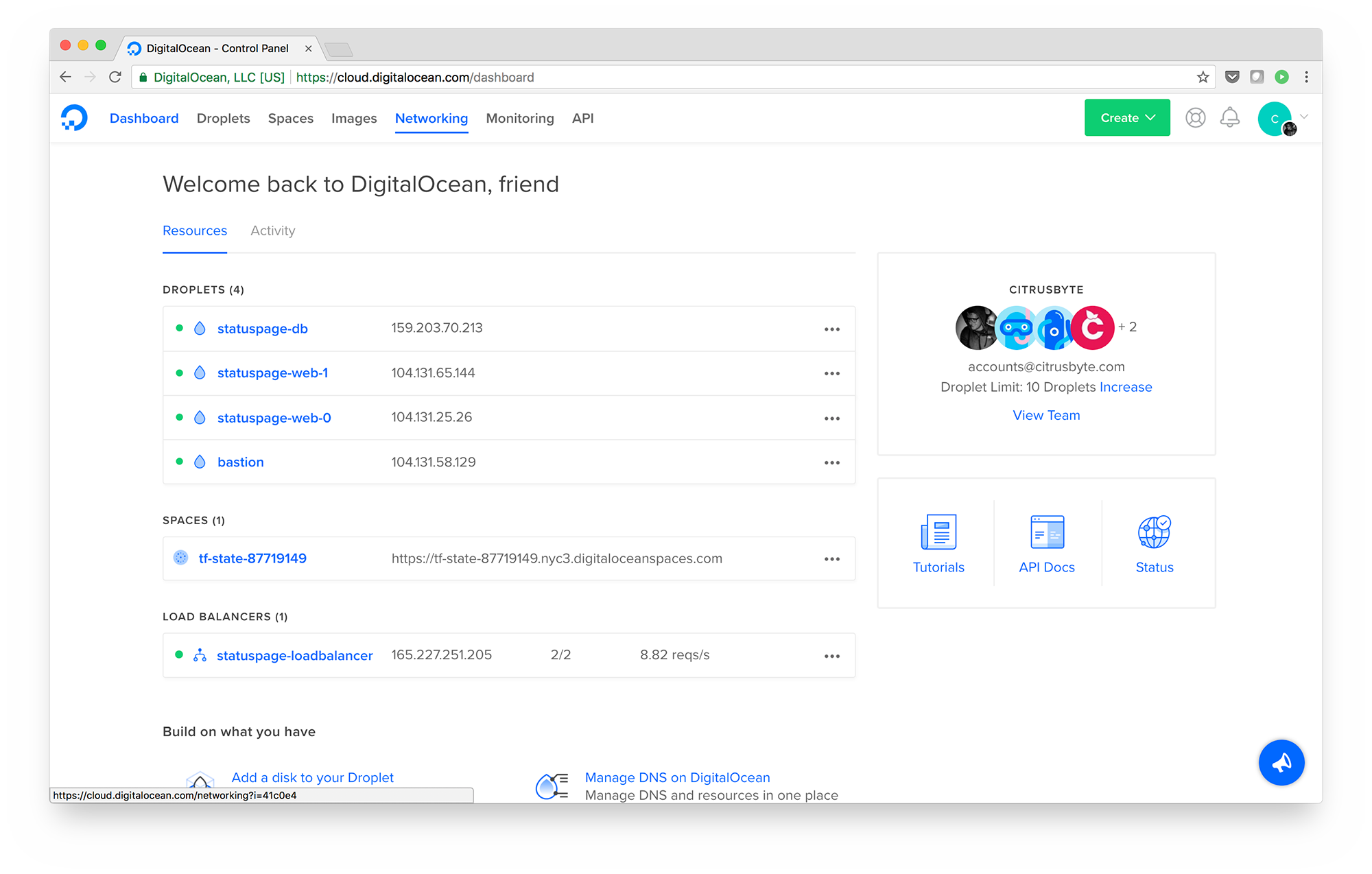This screenshot has height=874, width=1372.
Task: Open the API Docs icon
Action: [x=1046, y=532]
